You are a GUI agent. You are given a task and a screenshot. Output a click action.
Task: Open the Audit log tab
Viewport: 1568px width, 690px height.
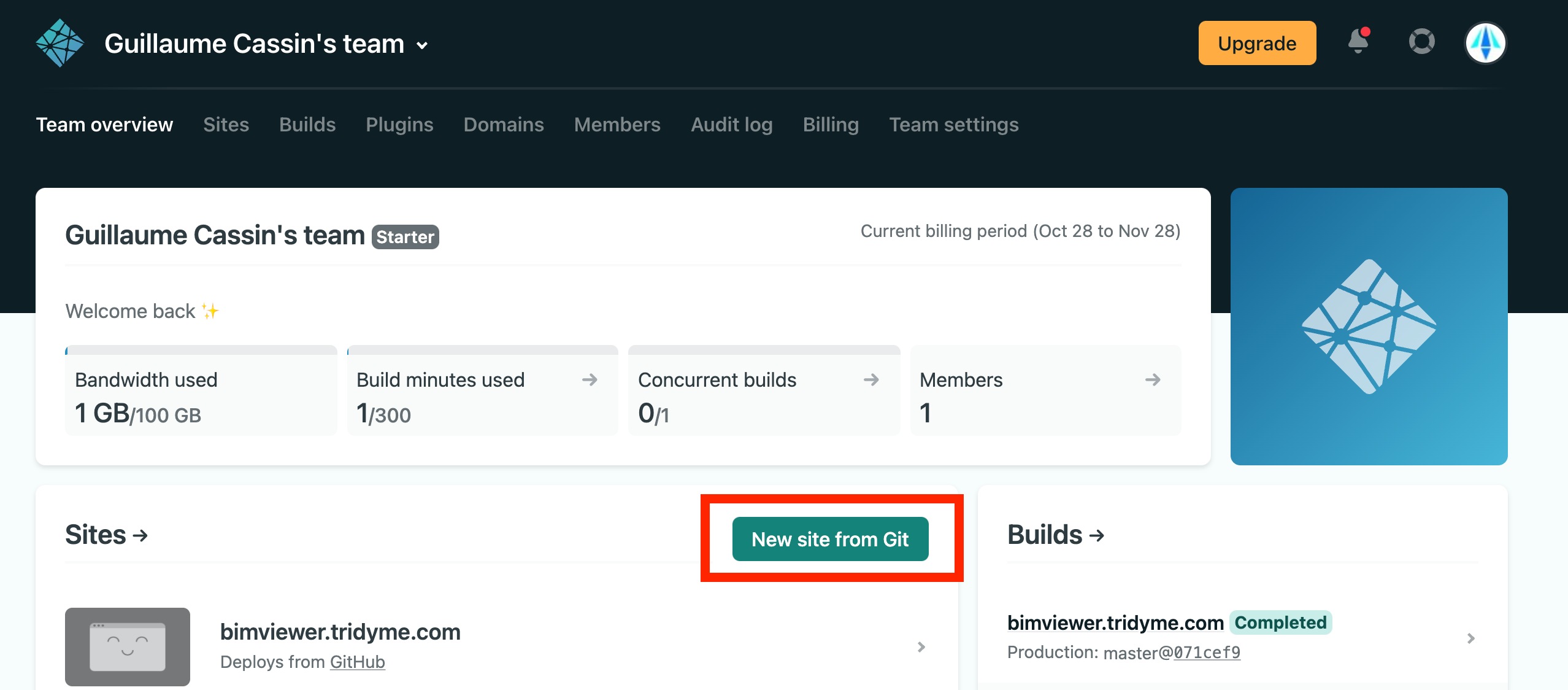(x=731, y=125)
